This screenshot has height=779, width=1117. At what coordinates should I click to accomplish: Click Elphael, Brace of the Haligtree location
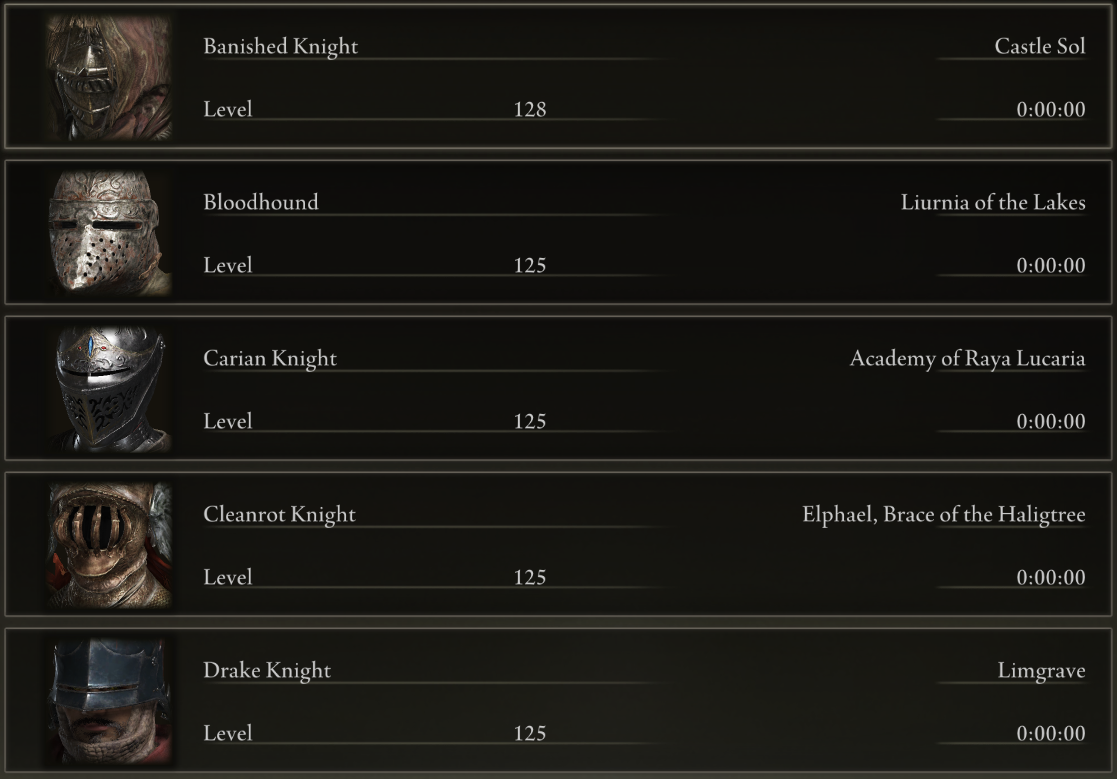coord(944,514)
